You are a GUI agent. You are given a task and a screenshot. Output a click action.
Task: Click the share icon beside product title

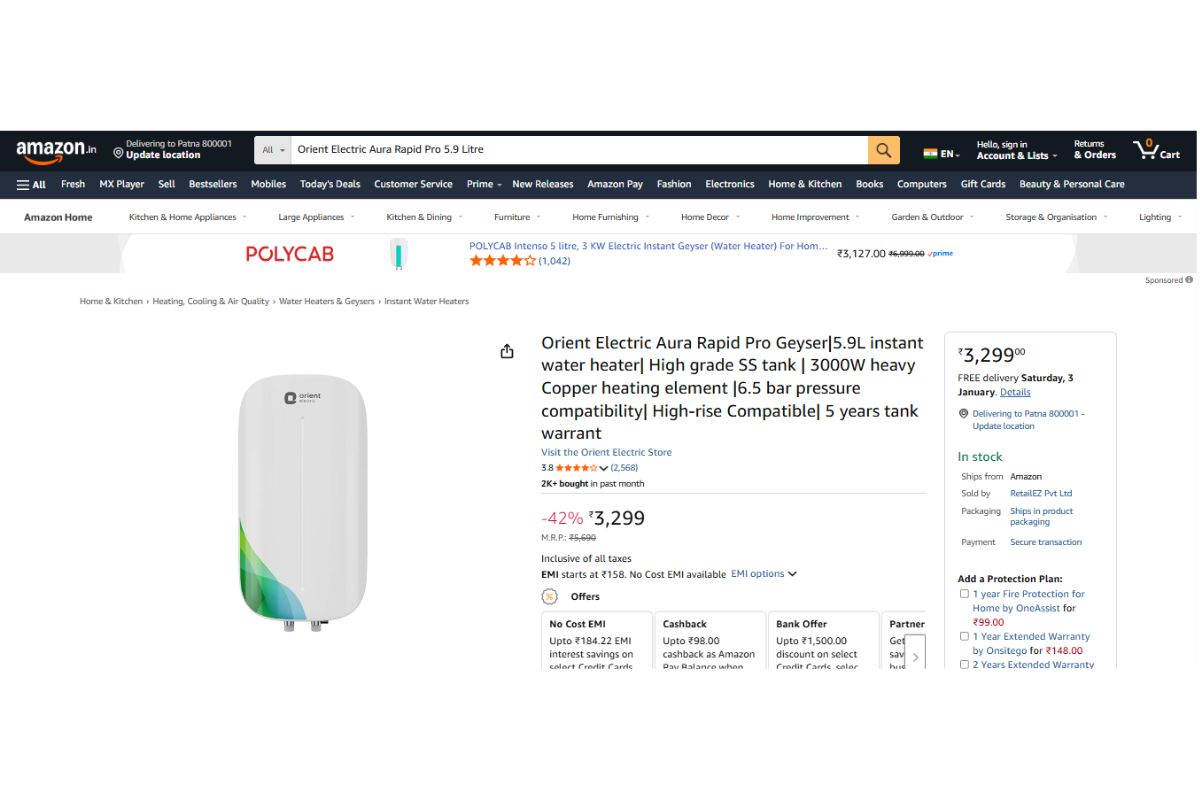tap(507, 351)
